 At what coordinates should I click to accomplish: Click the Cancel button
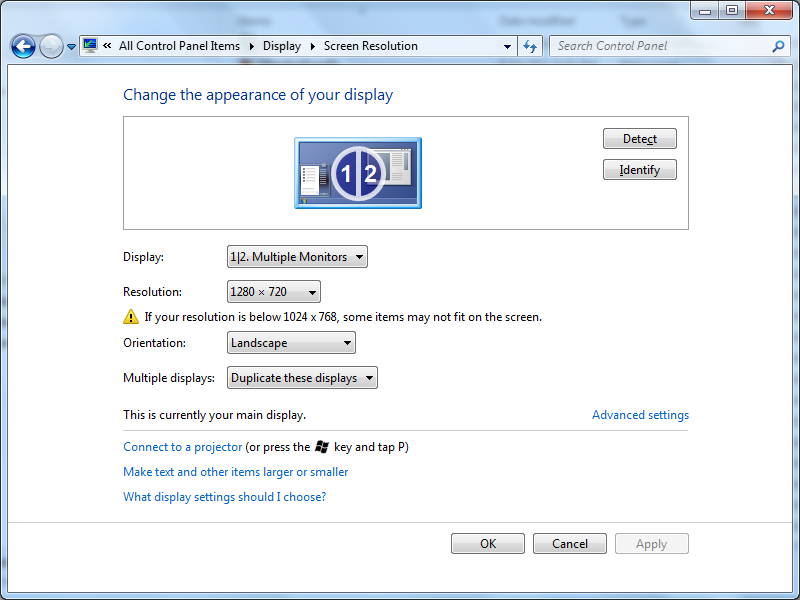pos(570,543)
